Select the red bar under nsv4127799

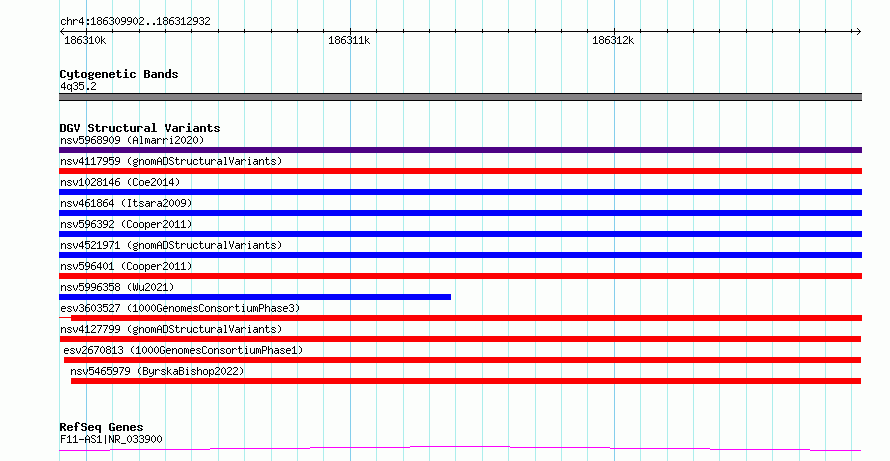[460, 339]
